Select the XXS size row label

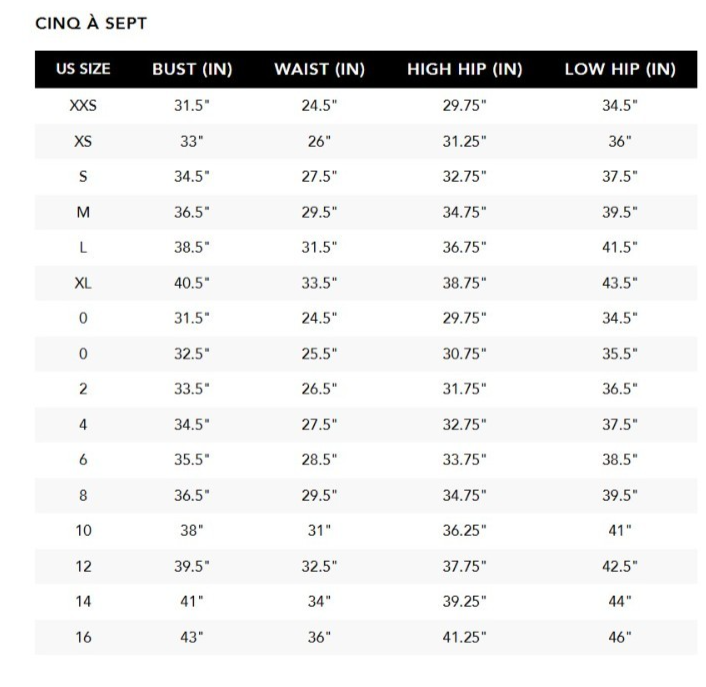(x=83, y=106)
